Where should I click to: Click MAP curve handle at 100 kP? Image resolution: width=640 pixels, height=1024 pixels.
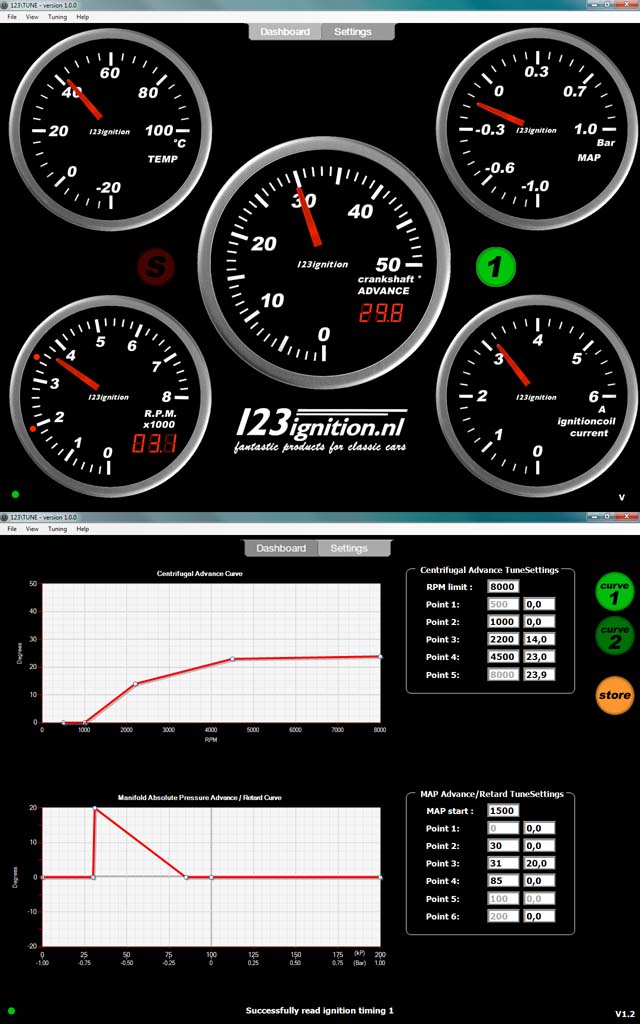tap(211, 877)
